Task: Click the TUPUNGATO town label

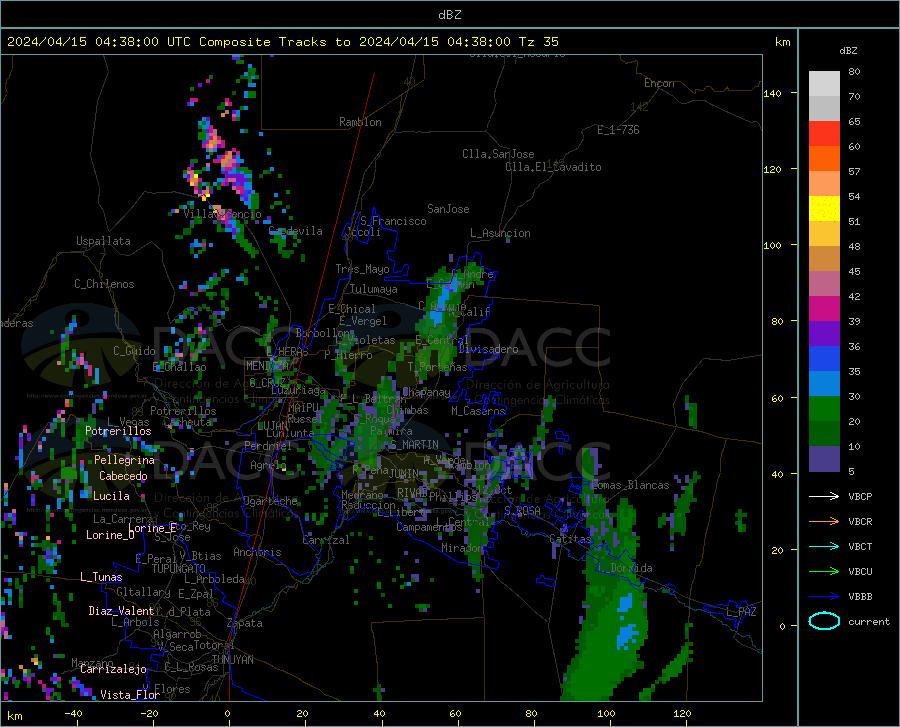Action: click(179, 569)
